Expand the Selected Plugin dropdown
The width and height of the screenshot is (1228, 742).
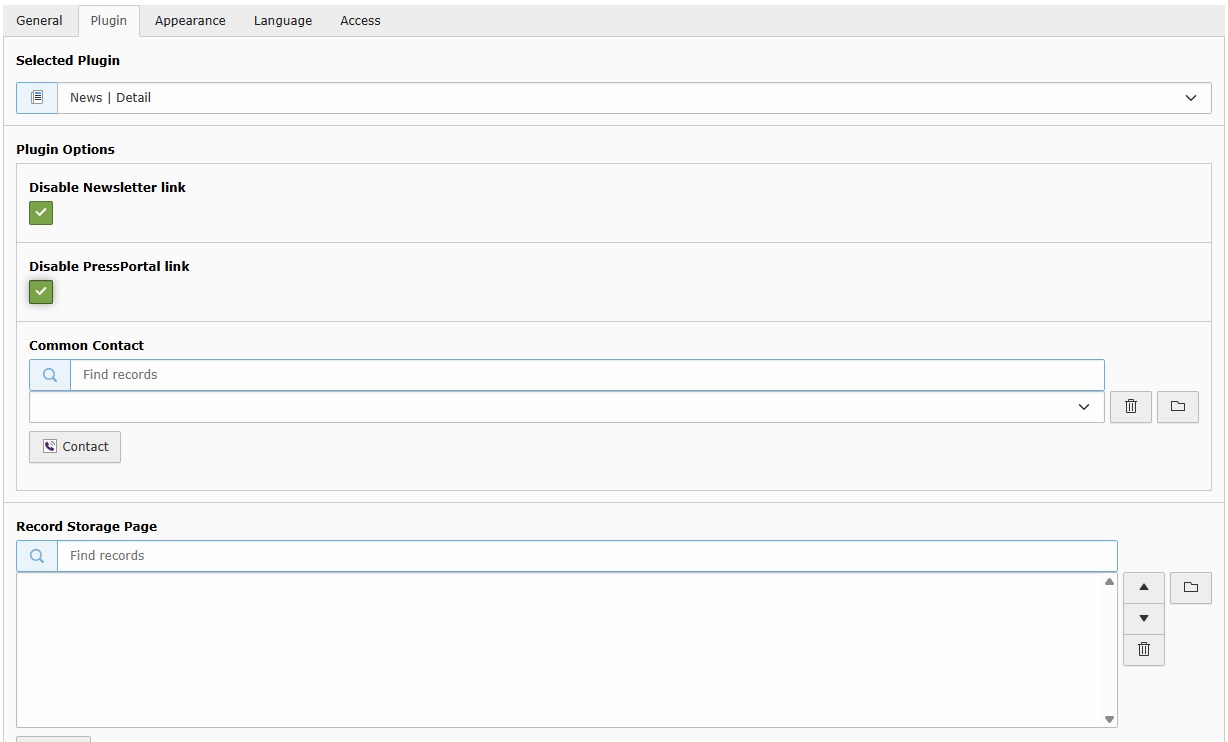[x=1190, y=98]
